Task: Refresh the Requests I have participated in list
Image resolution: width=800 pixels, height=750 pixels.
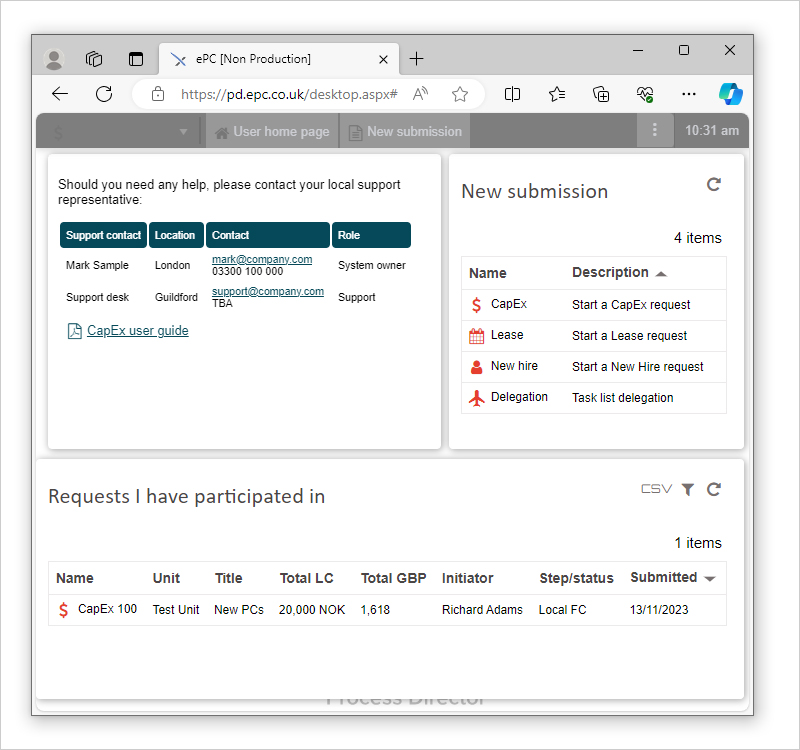Action: pyautogui.click(x=713, y=489)
